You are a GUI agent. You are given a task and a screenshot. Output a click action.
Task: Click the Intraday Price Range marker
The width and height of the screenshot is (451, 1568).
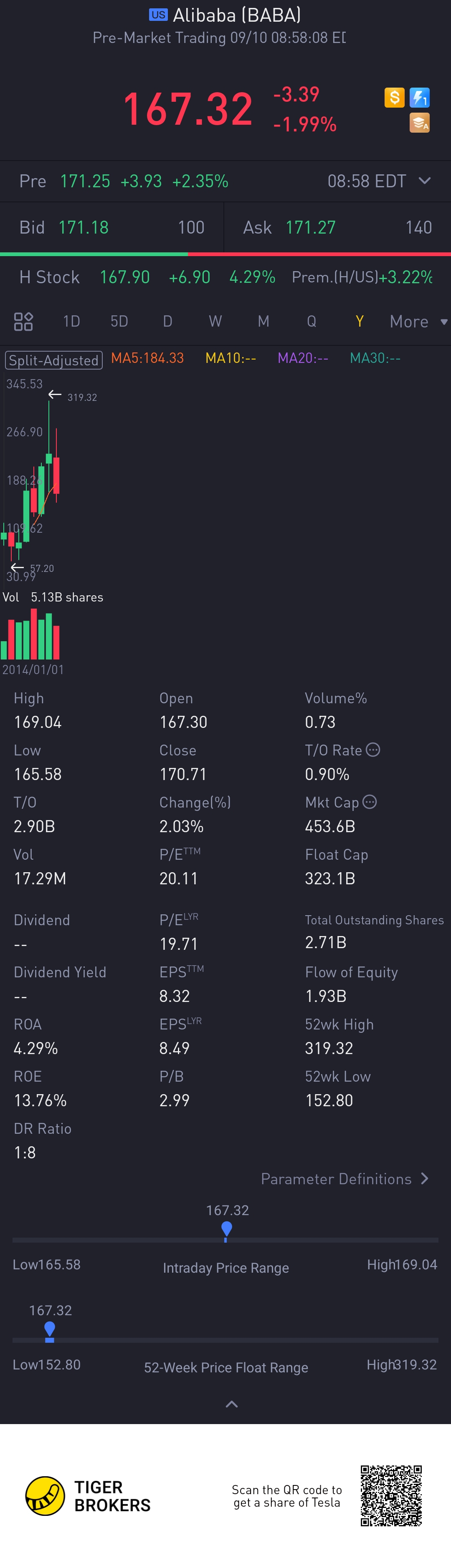tap(227, 1230)
